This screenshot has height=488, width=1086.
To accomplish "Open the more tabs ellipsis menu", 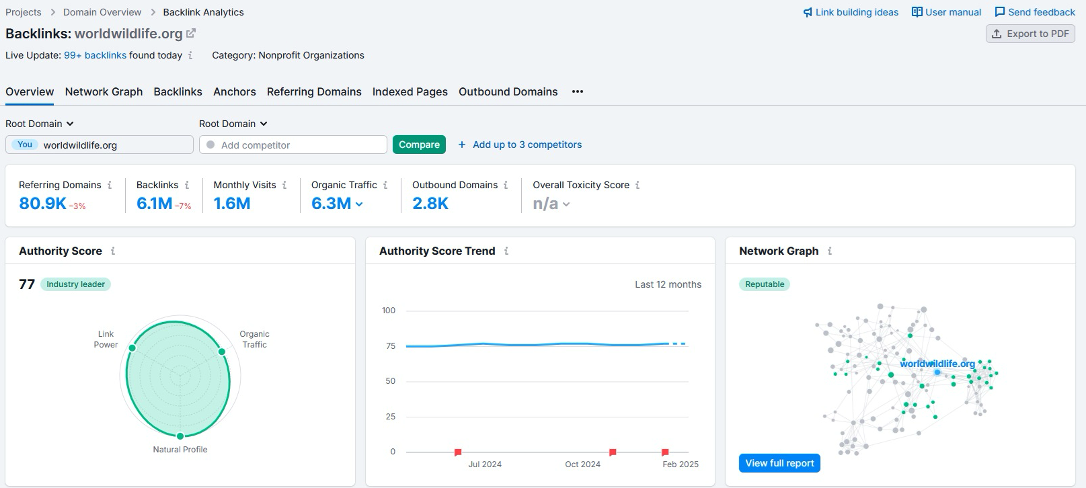I will click(x=578, y=91).
